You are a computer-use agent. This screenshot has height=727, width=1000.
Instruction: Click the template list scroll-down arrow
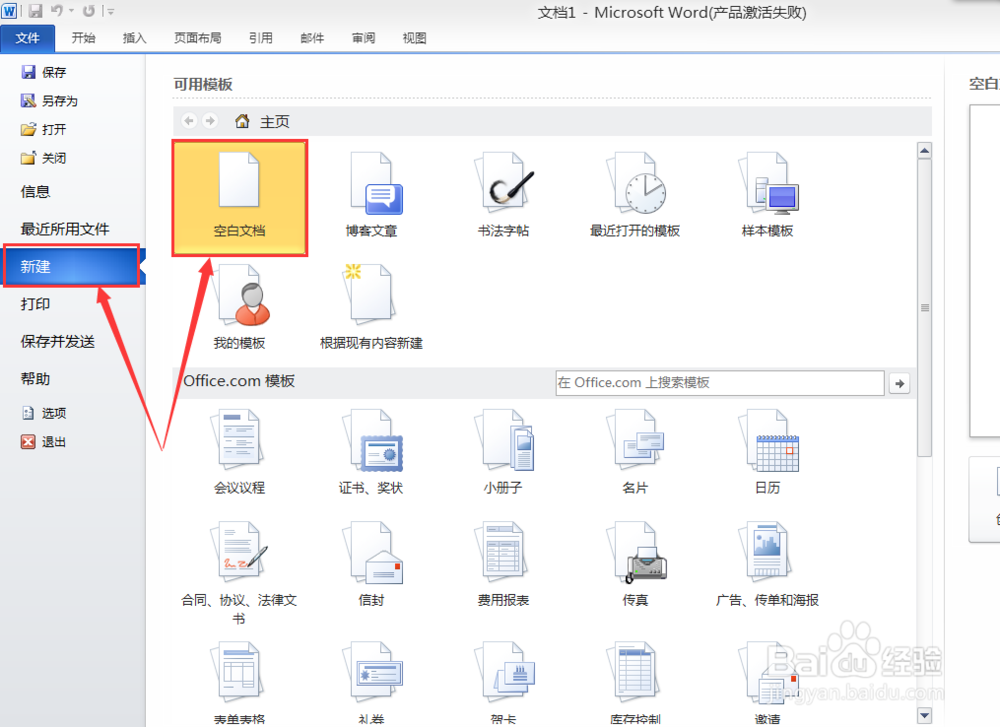tap(925, 714)
